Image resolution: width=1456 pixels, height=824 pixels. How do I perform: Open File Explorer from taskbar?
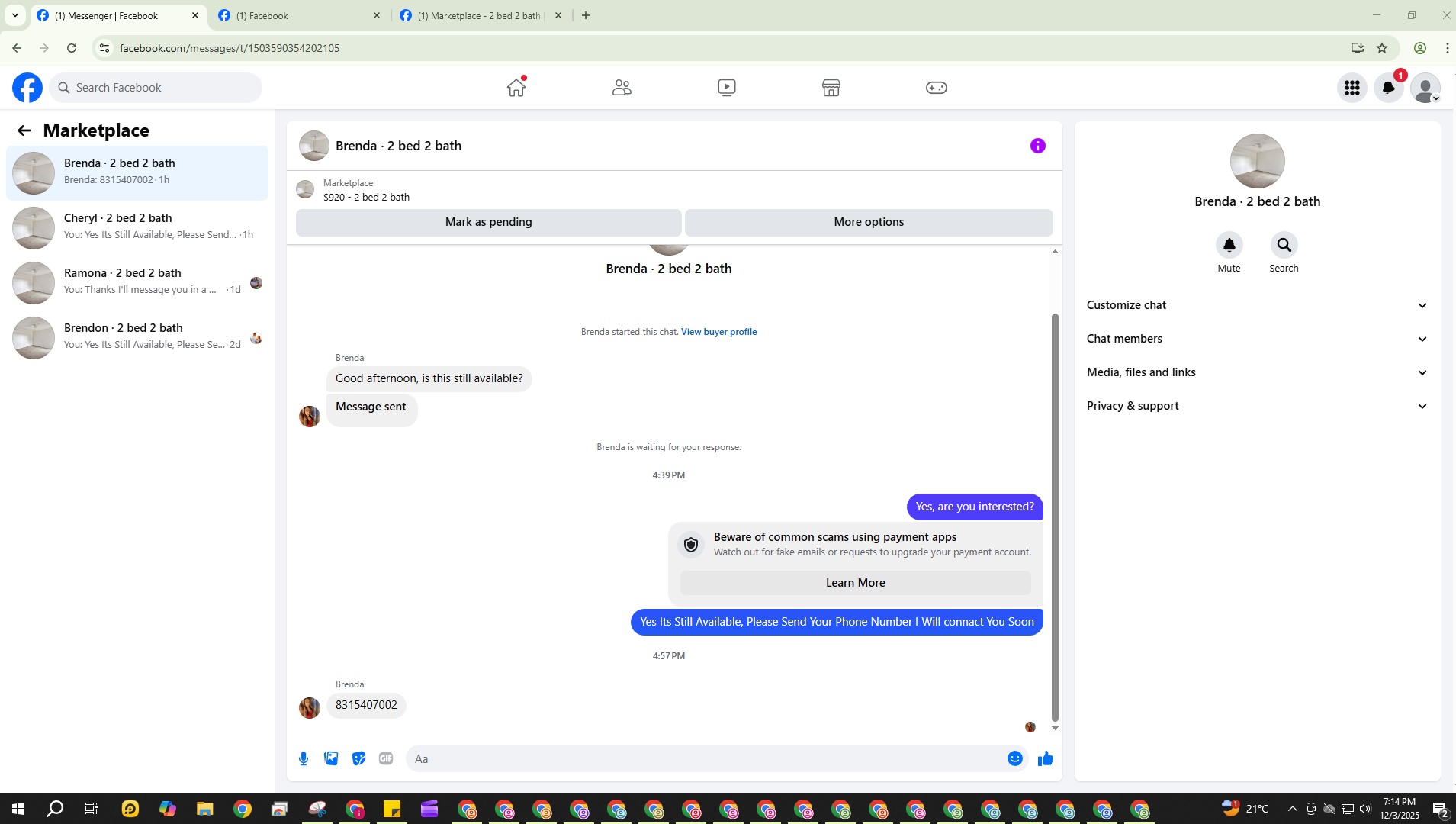tap(205, 809)
